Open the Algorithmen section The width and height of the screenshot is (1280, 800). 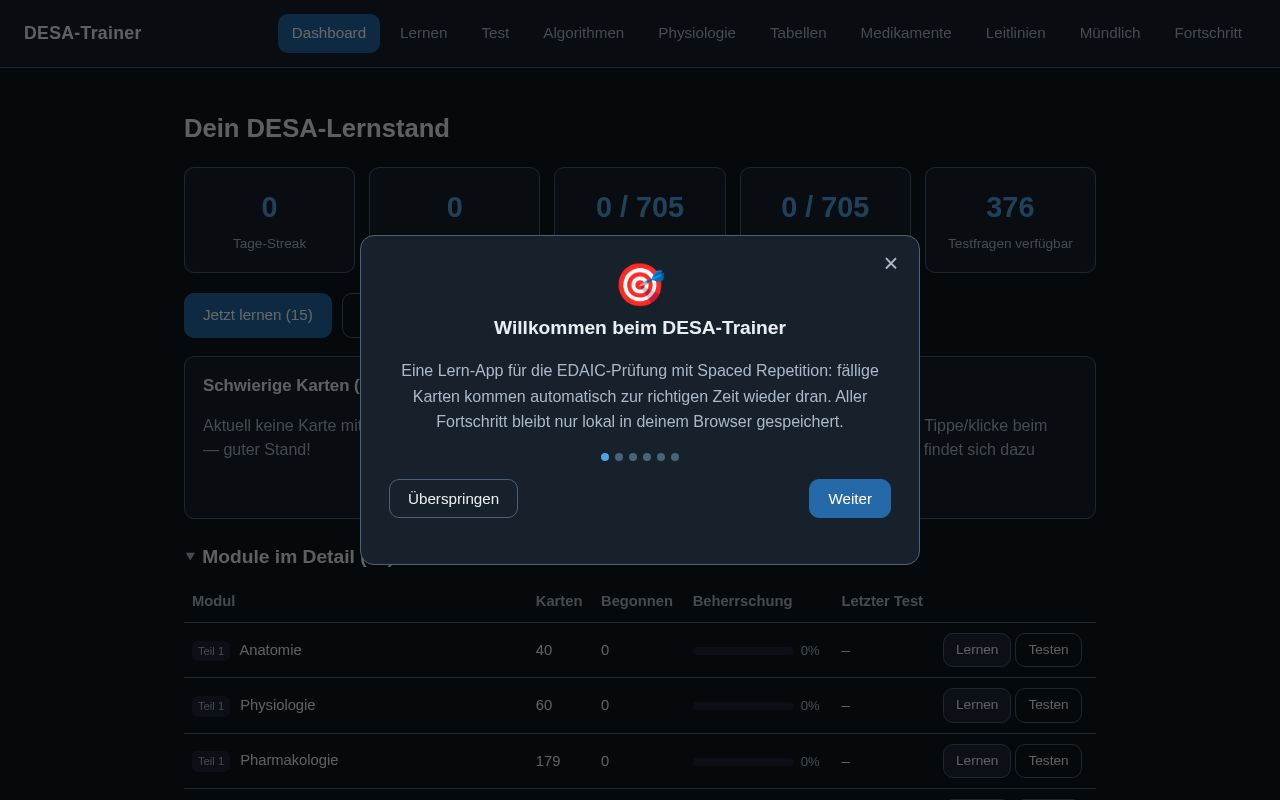click(x=583, y=33)
